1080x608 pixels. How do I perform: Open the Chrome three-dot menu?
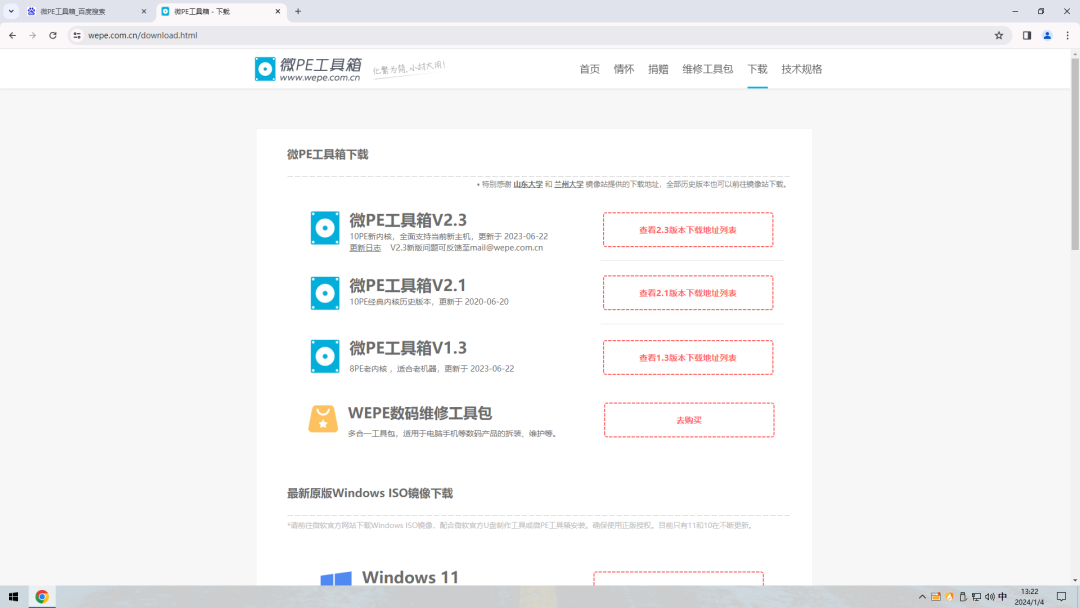(1068, 35)
